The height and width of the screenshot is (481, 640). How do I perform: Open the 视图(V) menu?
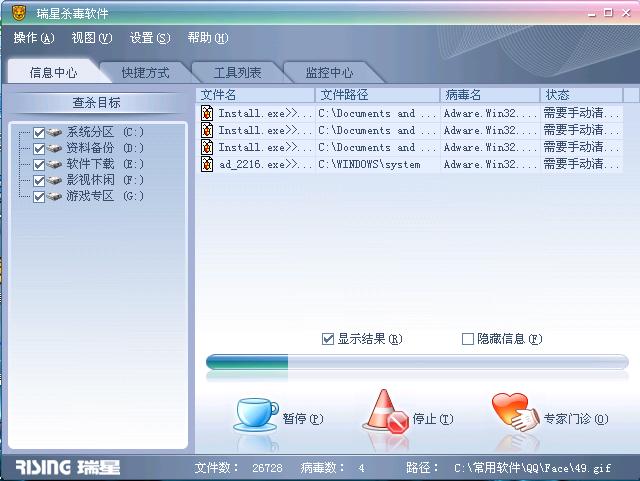(x=91, y=38)
